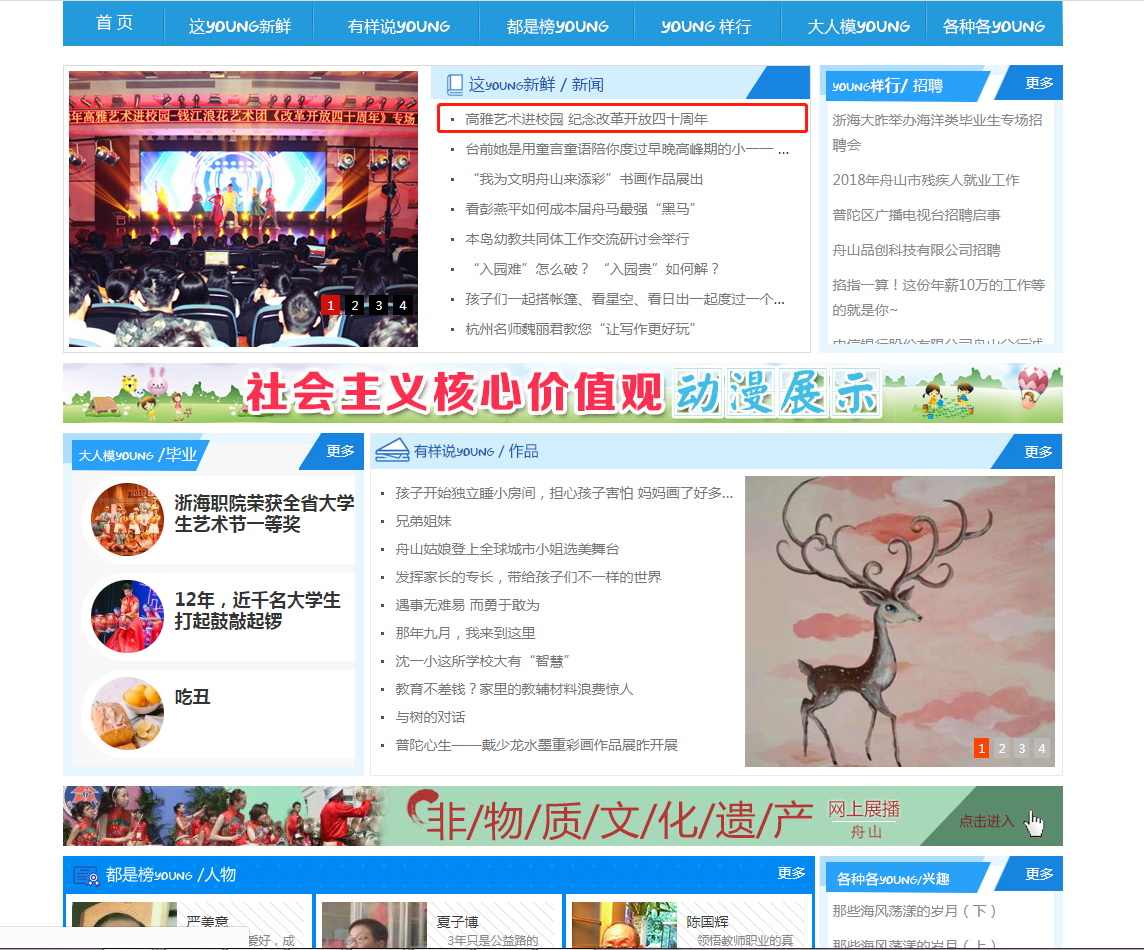Click the book icon beside 新闻 heading

pyautogui.click(x=455, y=85)
